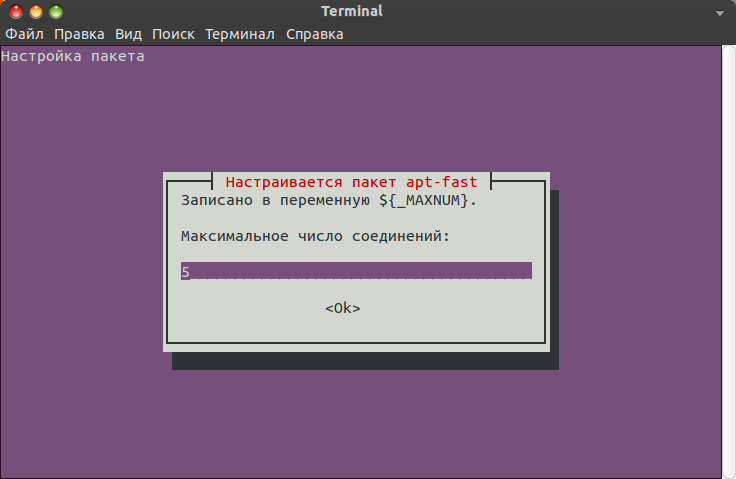Open the Поиск menu

coord(173,34)
